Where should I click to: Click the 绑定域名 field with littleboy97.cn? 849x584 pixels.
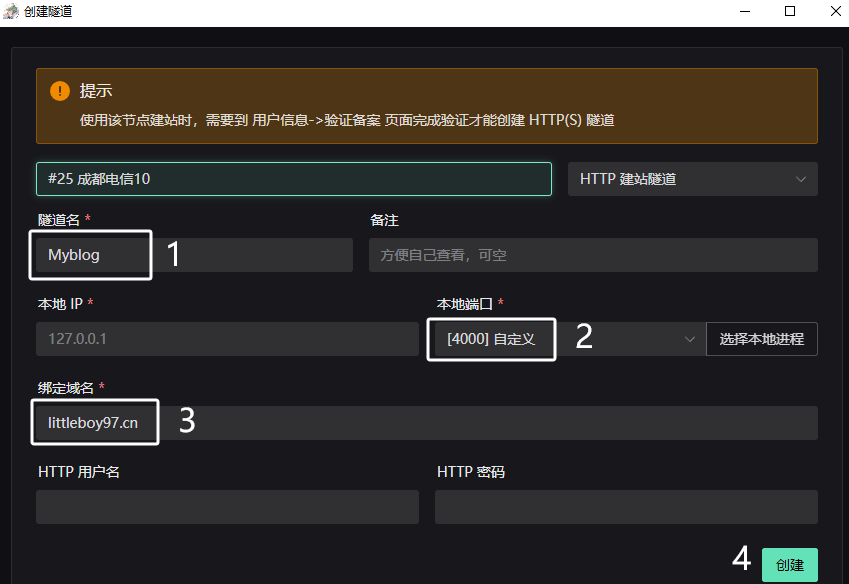pyautogui.click(x=427, y=423)
